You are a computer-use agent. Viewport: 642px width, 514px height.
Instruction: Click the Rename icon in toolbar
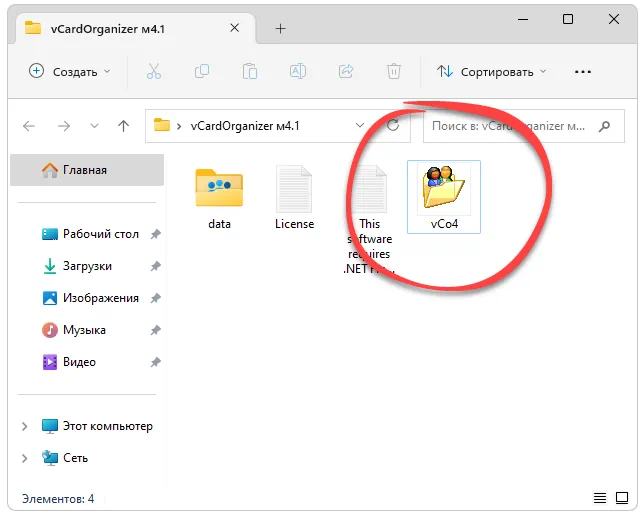(298, 72)
